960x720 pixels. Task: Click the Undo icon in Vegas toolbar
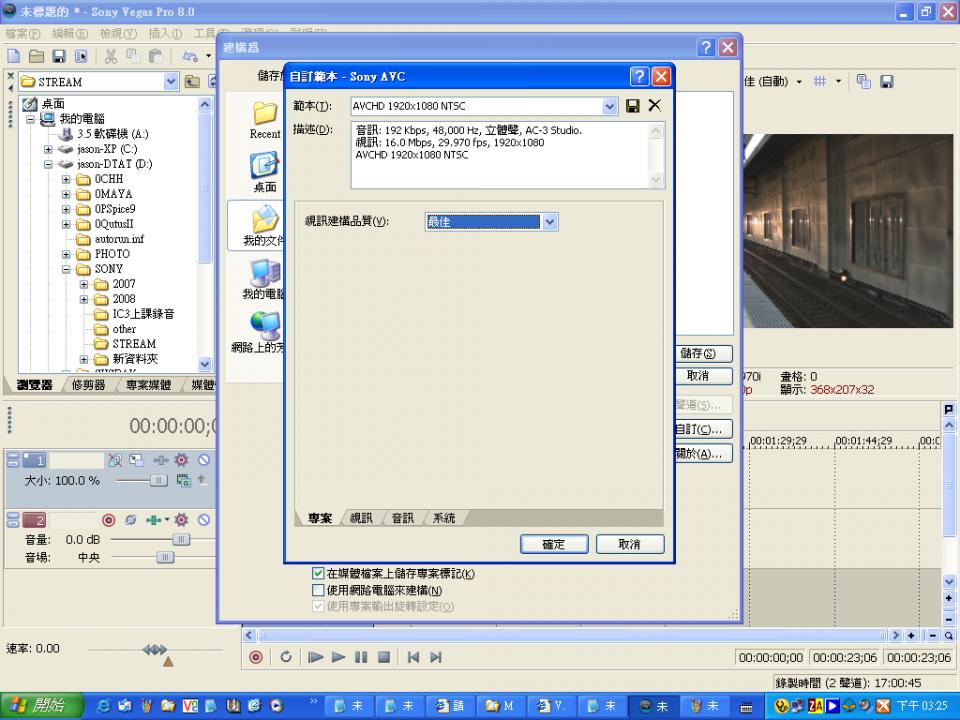click(190, 56)
